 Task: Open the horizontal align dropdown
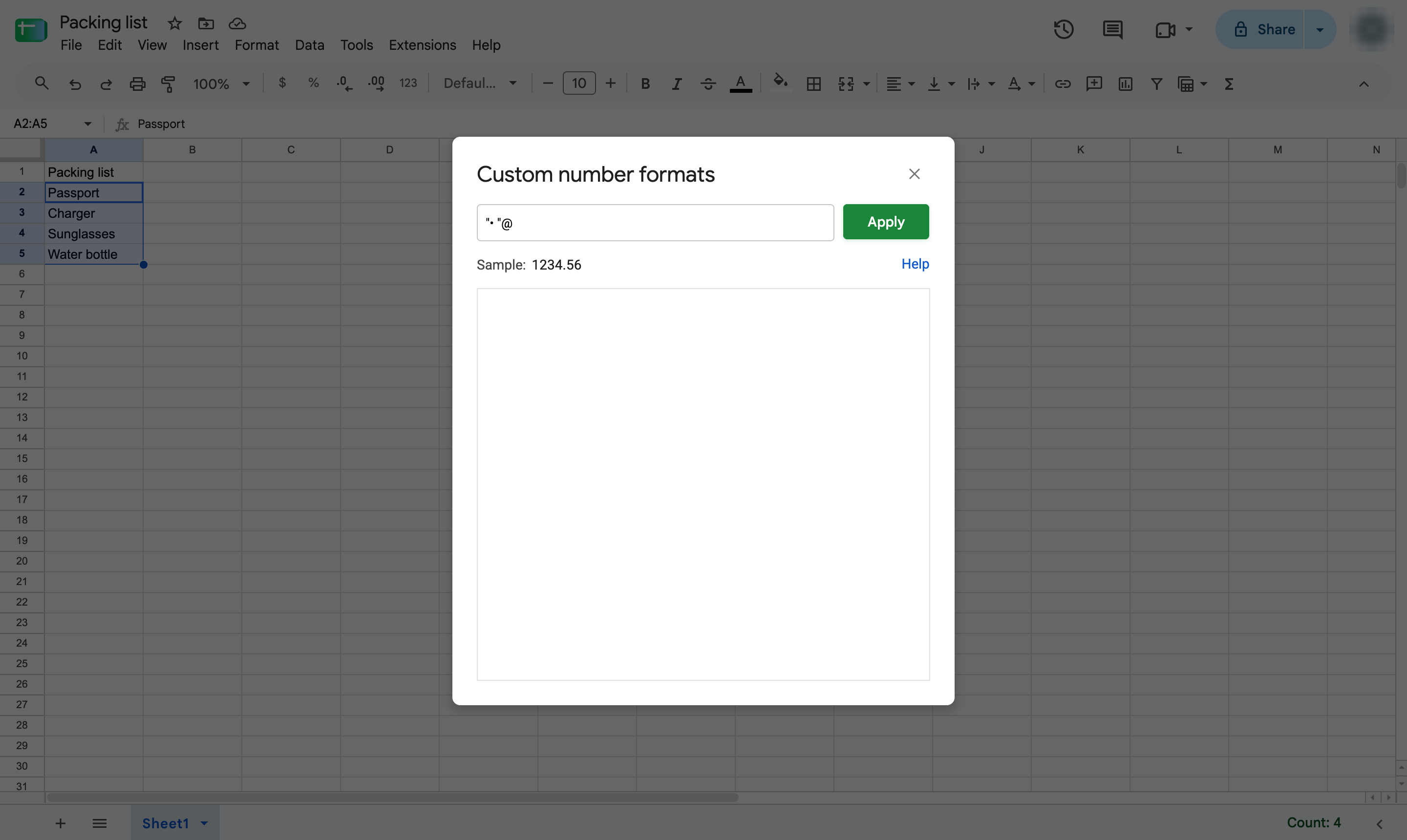point(900,84)
